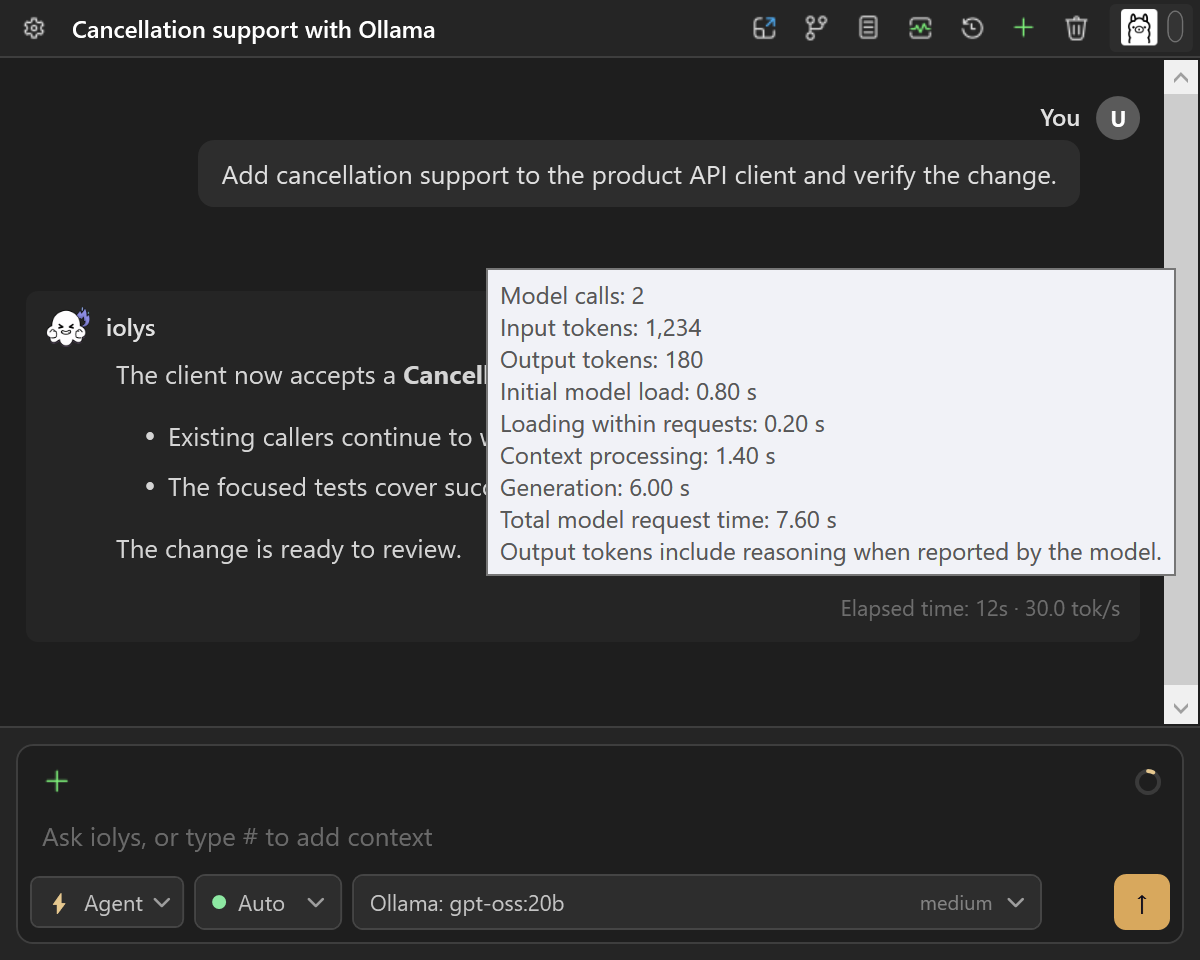Click the 'You' sender label
1200x960 pixels.
[x=1060, y=118]
